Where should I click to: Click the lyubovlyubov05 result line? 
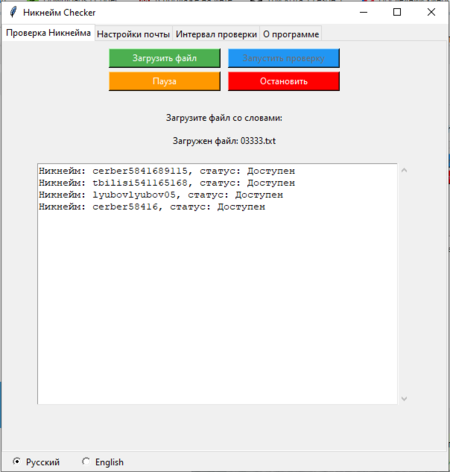point(161,195)
